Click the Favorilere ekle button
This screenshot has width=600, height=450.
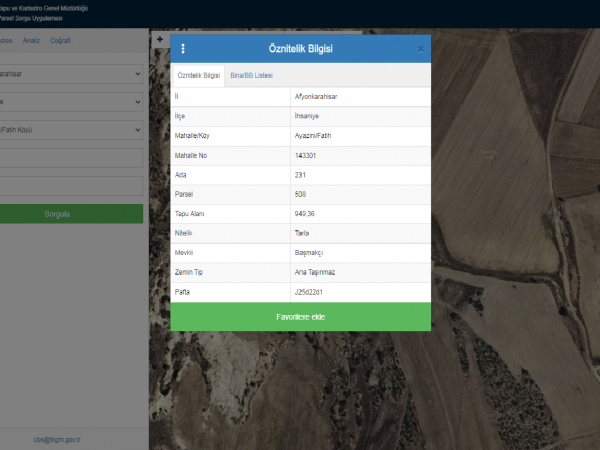point(300,317)
